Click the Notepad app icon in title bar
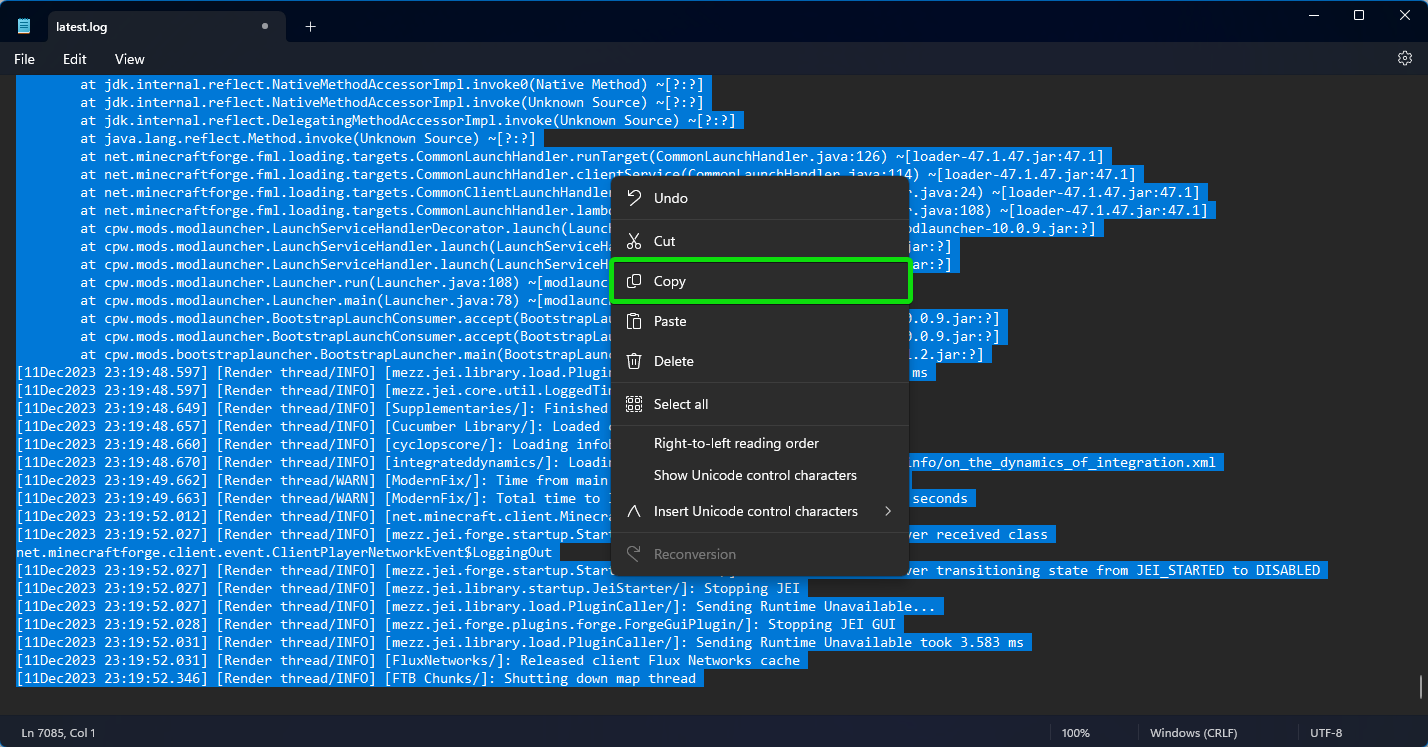Viewport: 1428px width, 747px height. point(24,27)
